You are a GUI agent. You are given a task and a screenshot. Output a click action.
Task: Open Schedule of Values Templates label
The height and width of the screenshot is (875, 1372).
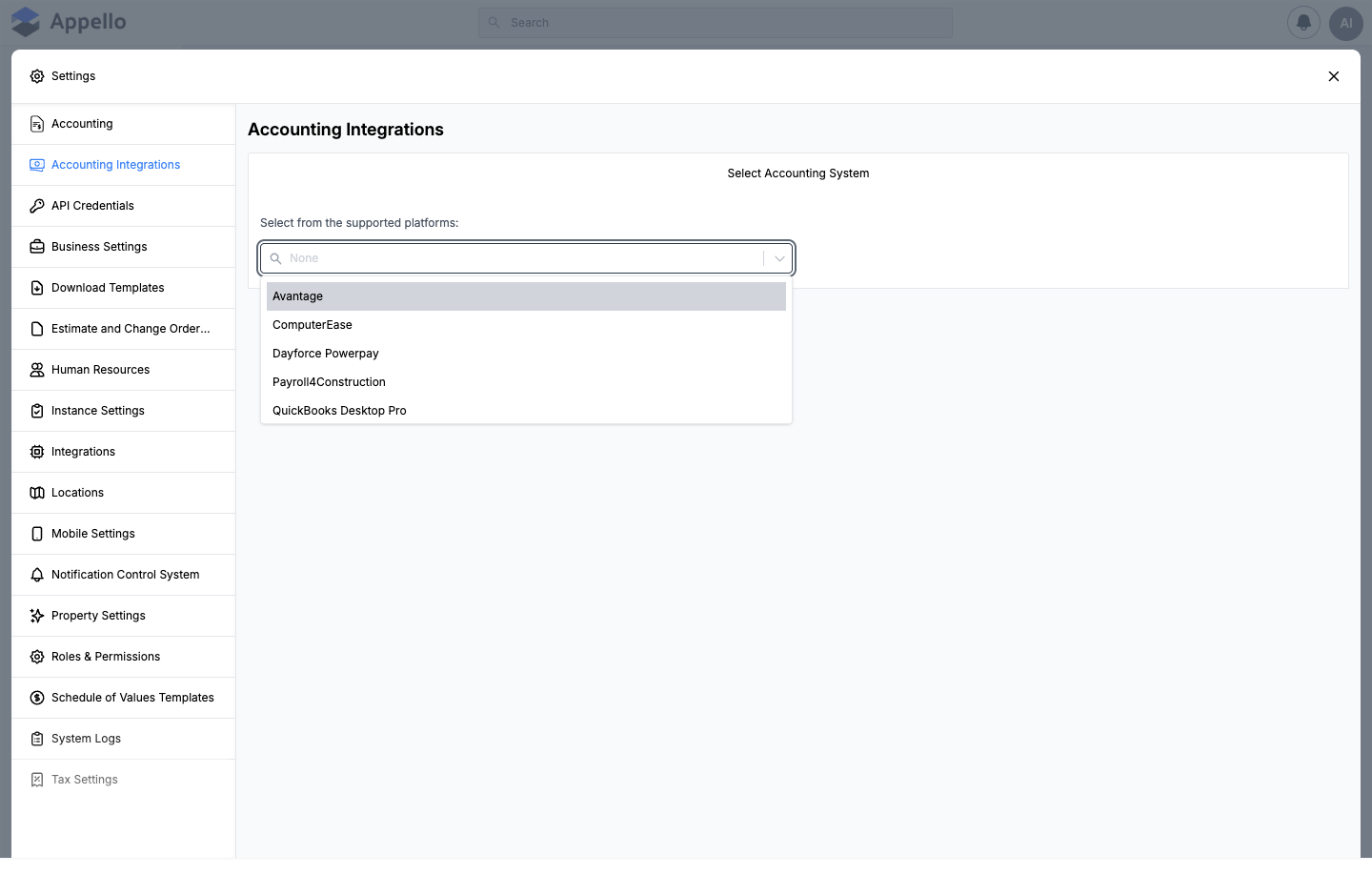(132, 698)
